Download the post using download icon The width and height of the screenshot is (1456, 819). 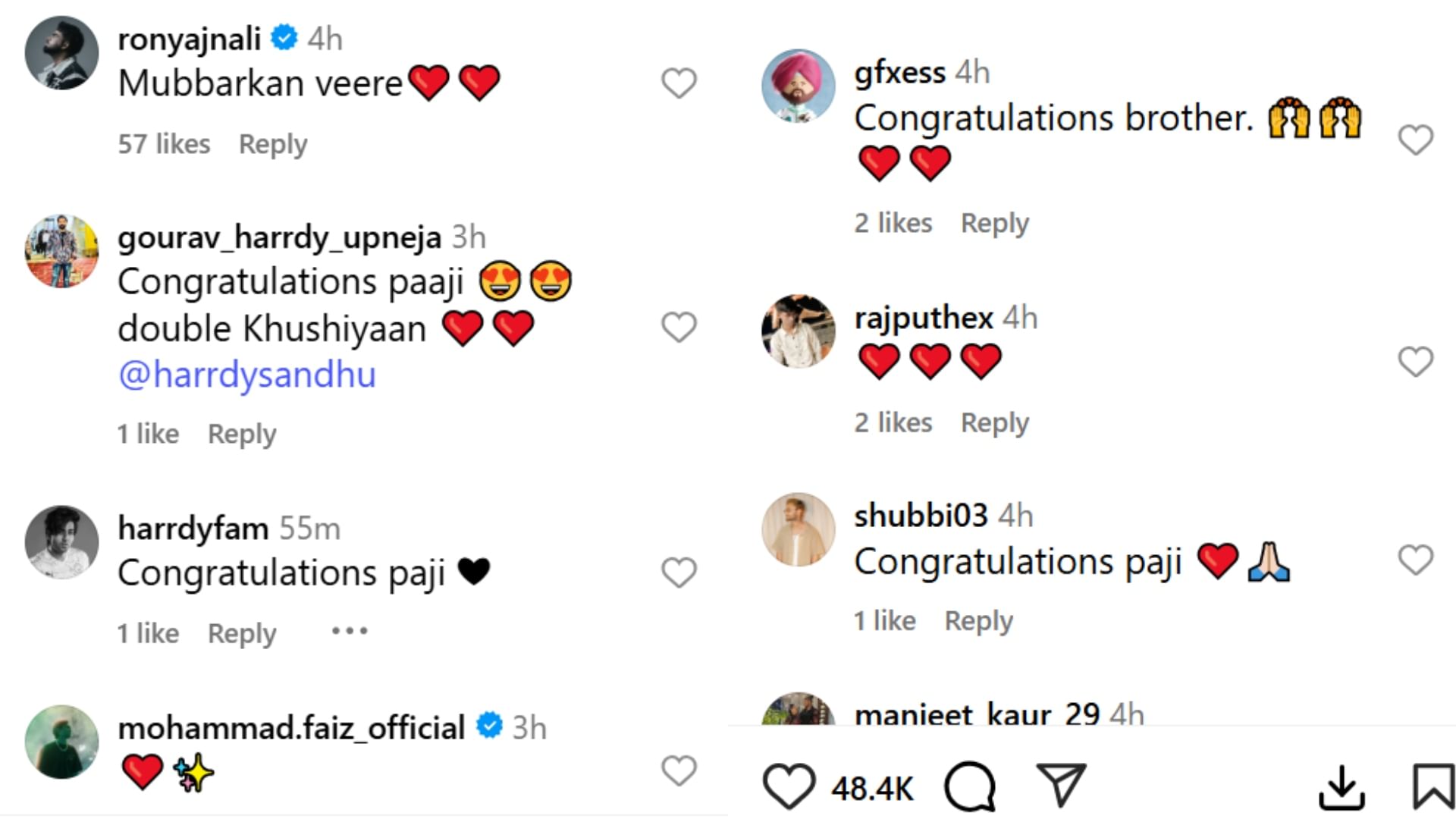click(1341, 787)
